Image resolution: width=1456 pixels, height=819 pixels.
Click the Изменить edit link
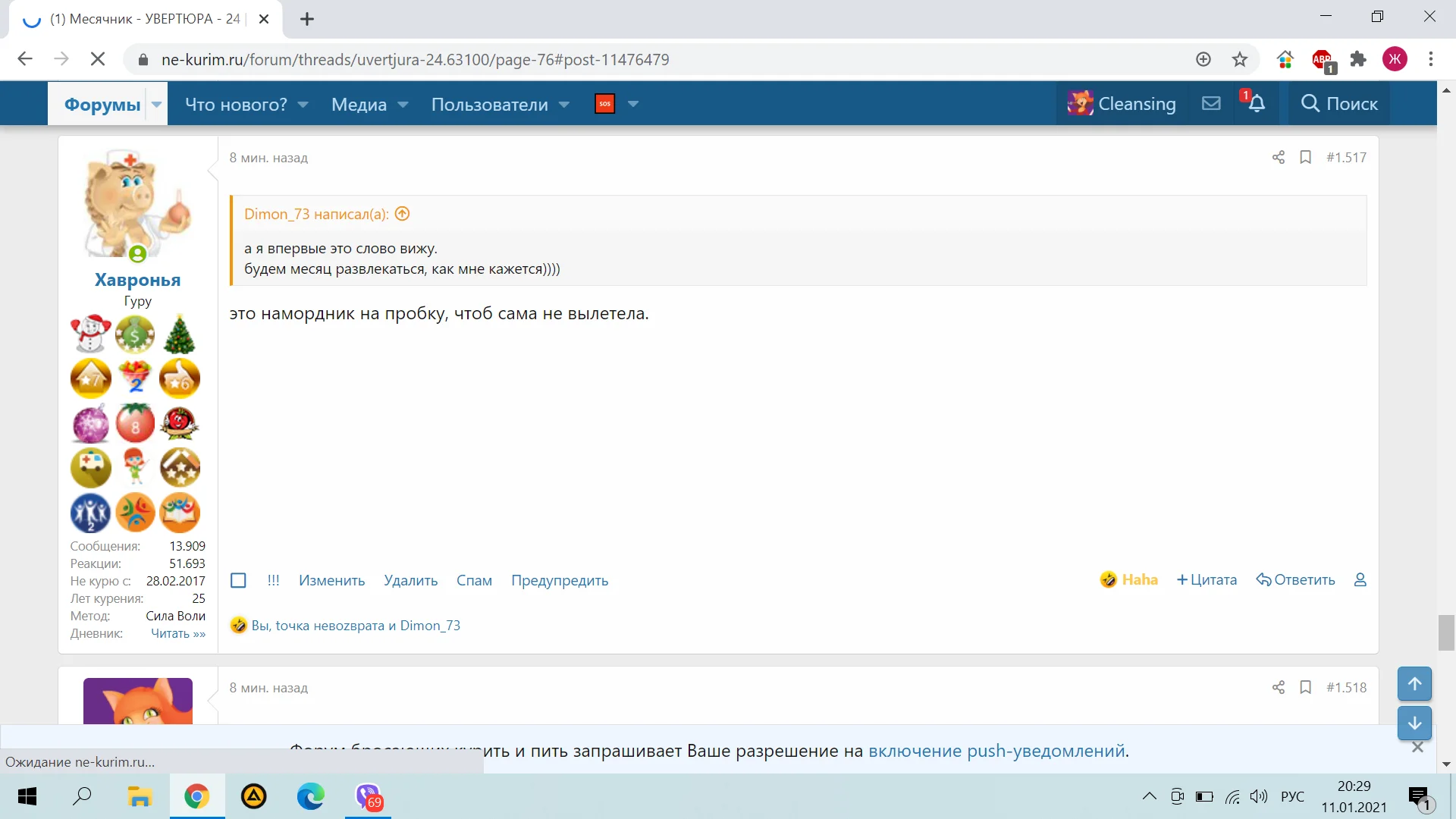coord(331,580)
